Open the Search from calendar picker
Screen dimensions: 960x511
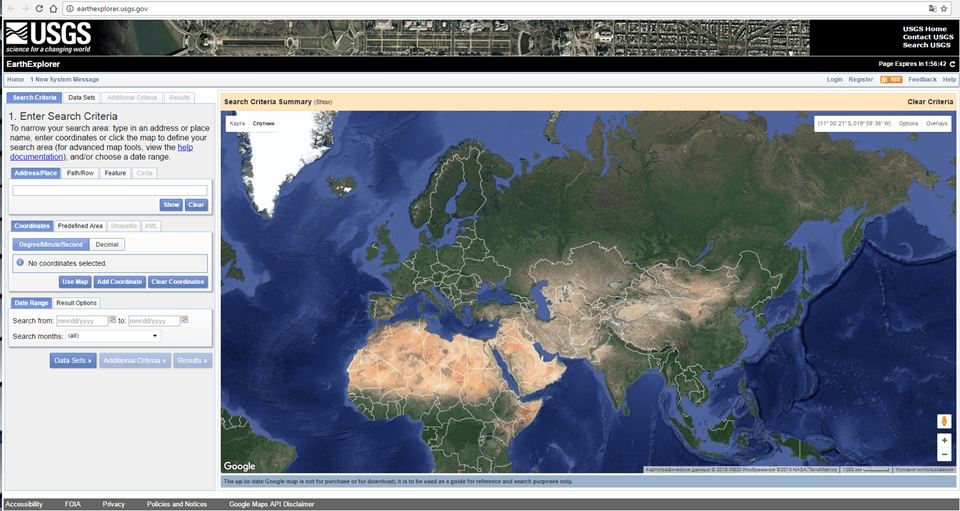(x=112, y=320)
